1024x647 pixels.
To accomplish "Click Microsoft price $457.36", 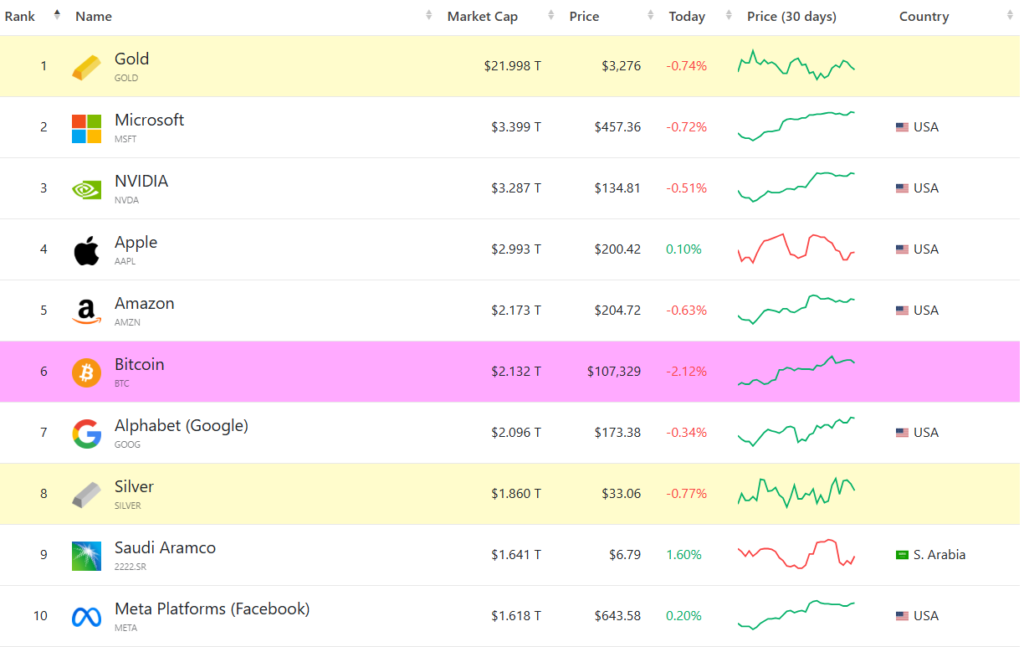I will click(617, 127).
